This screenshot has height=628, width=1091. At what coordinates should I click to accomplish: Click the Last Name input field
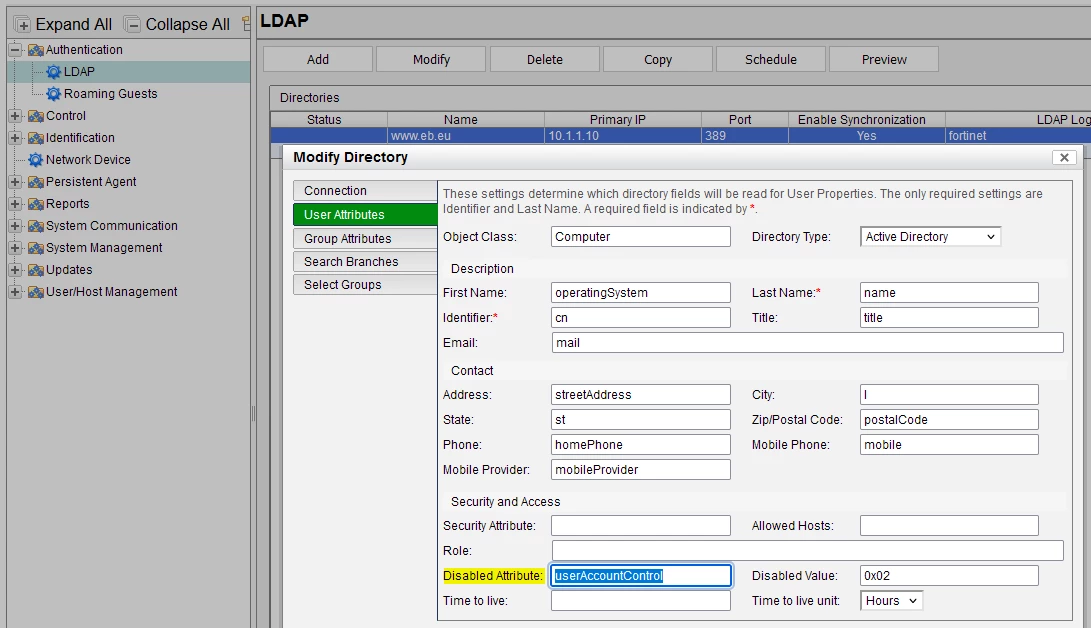click(949, 293)
